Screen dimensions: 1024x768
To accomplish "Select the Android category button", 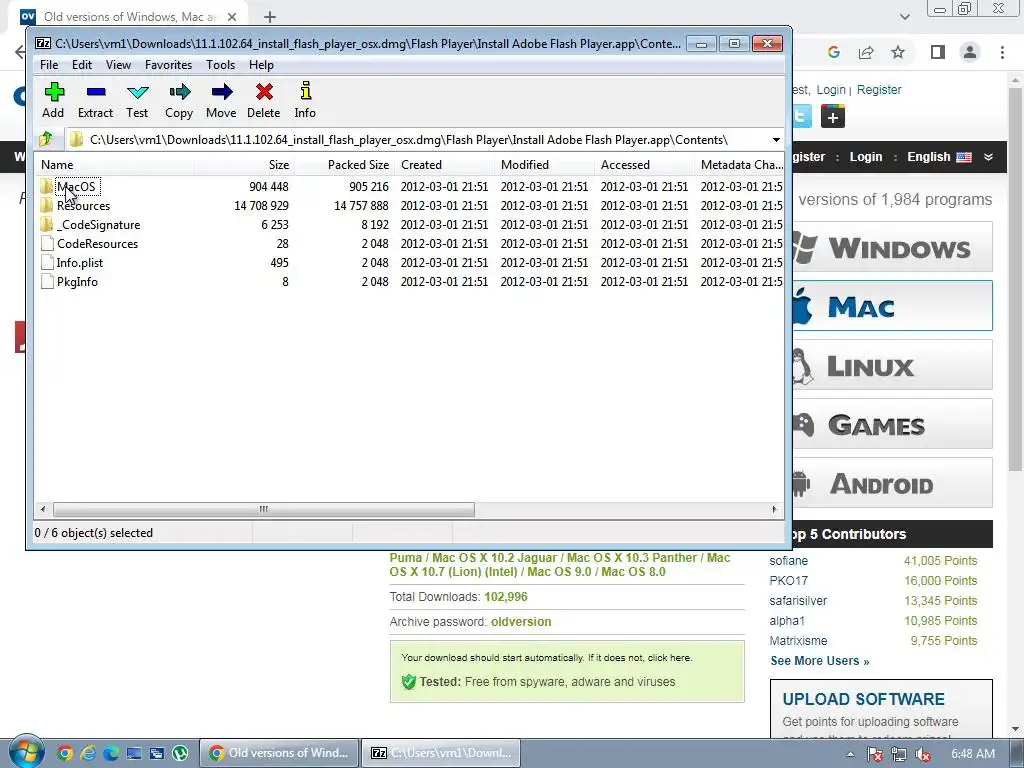I will tap(893, 483).
